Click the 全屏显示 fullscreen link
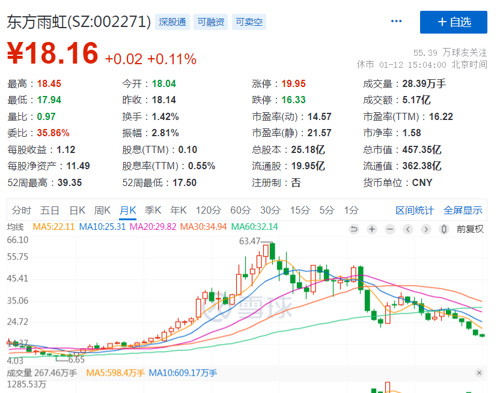 (x=463, y=210)
